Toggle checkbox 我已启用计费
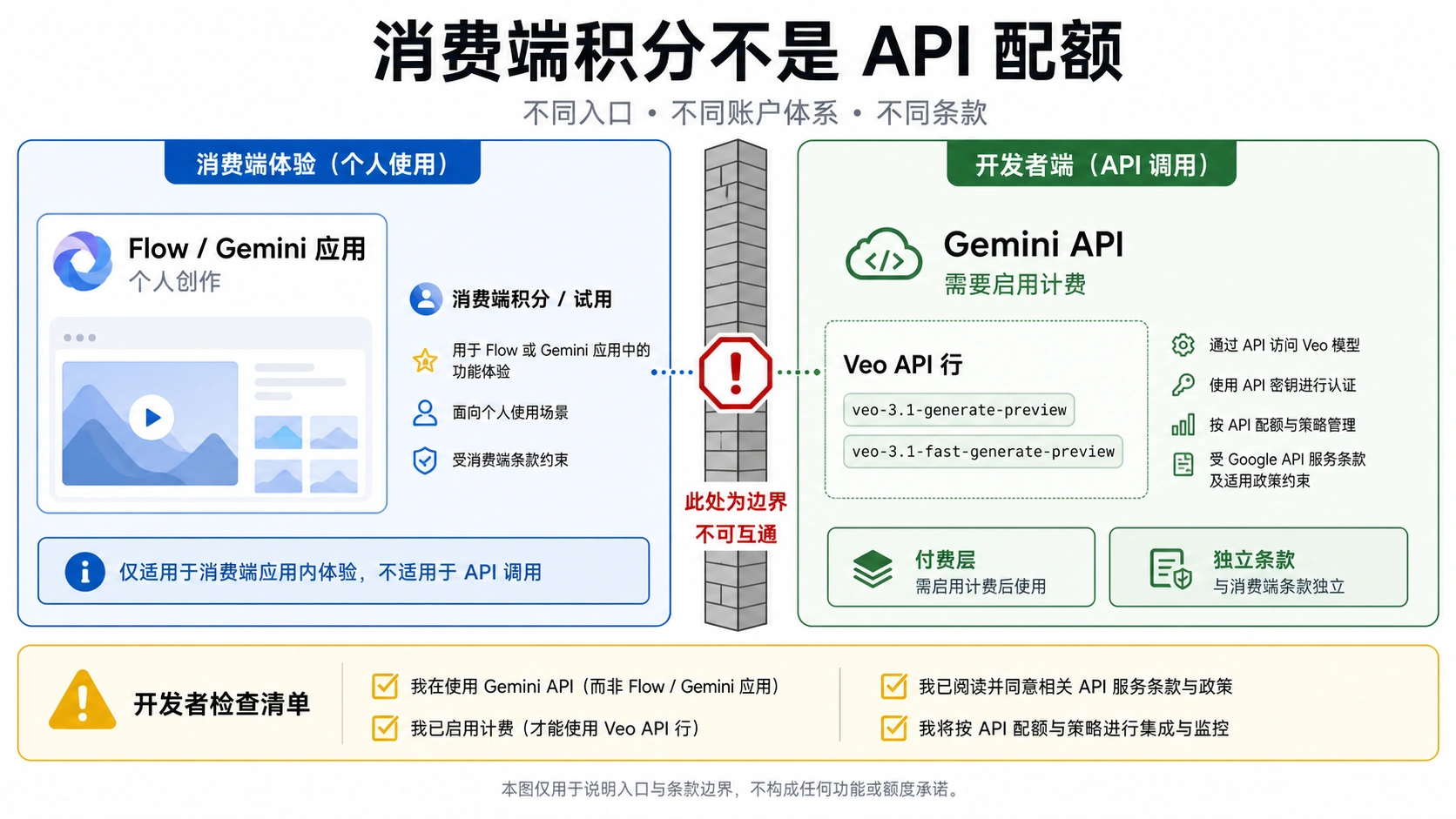The image size is (1456, 819). pyautogui.click(x=385, y=728)
